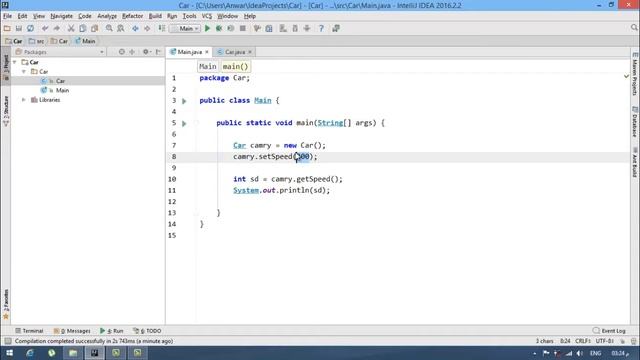Run Main with the green play button

pyautogui.click(x=207, y=28)
